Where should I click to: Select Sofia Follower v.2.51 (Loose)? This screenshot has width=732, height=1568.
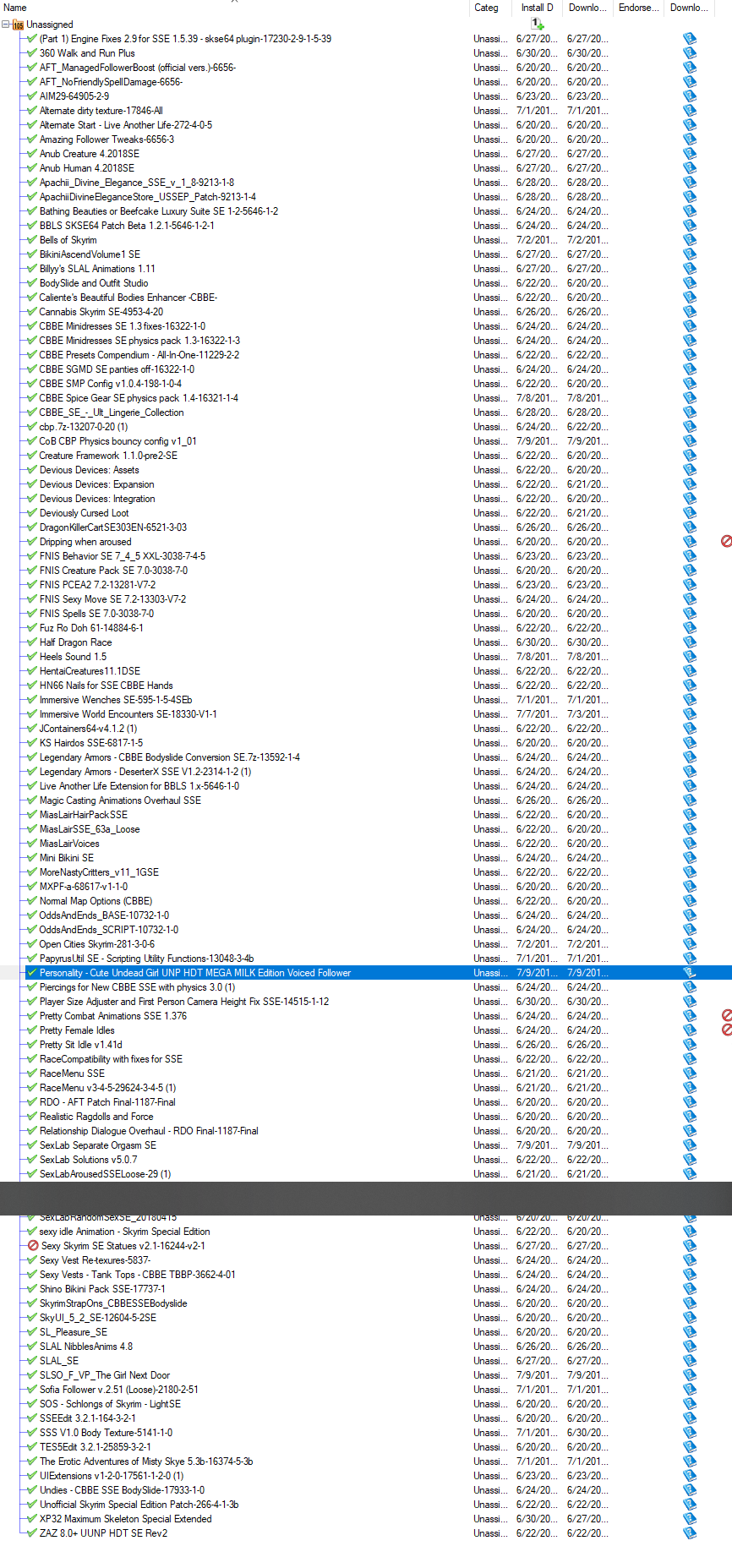coord(119,1390)
